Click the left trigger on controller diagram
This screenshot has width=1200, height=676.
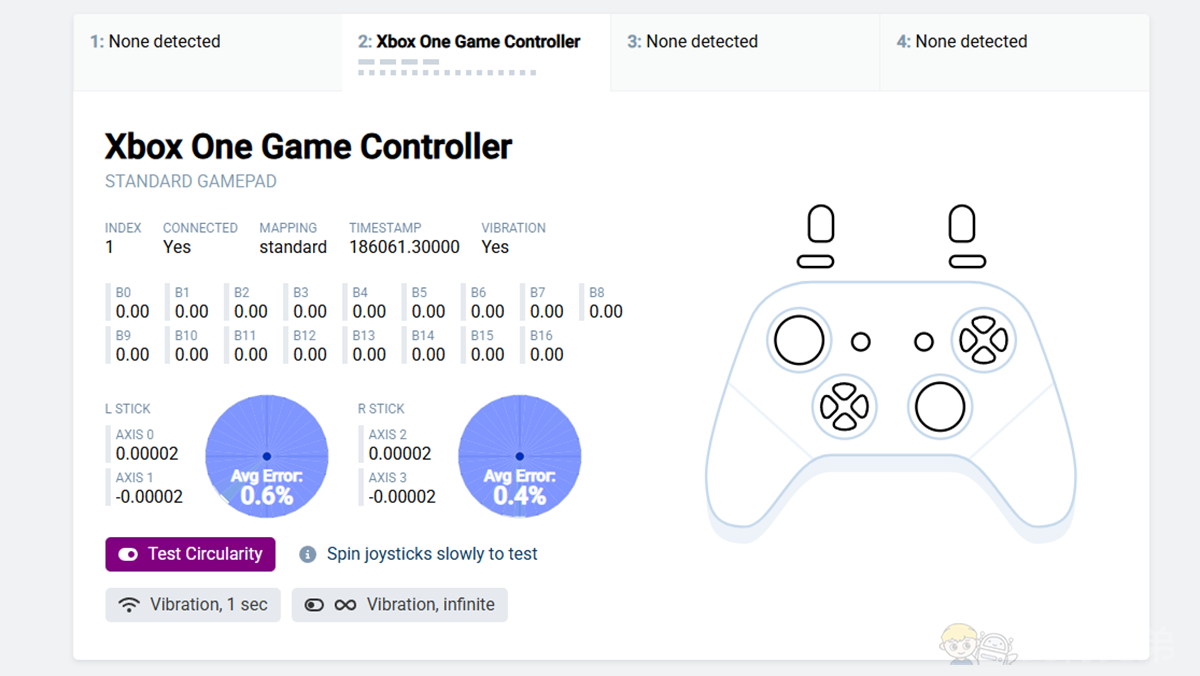(x=821, y=224)
